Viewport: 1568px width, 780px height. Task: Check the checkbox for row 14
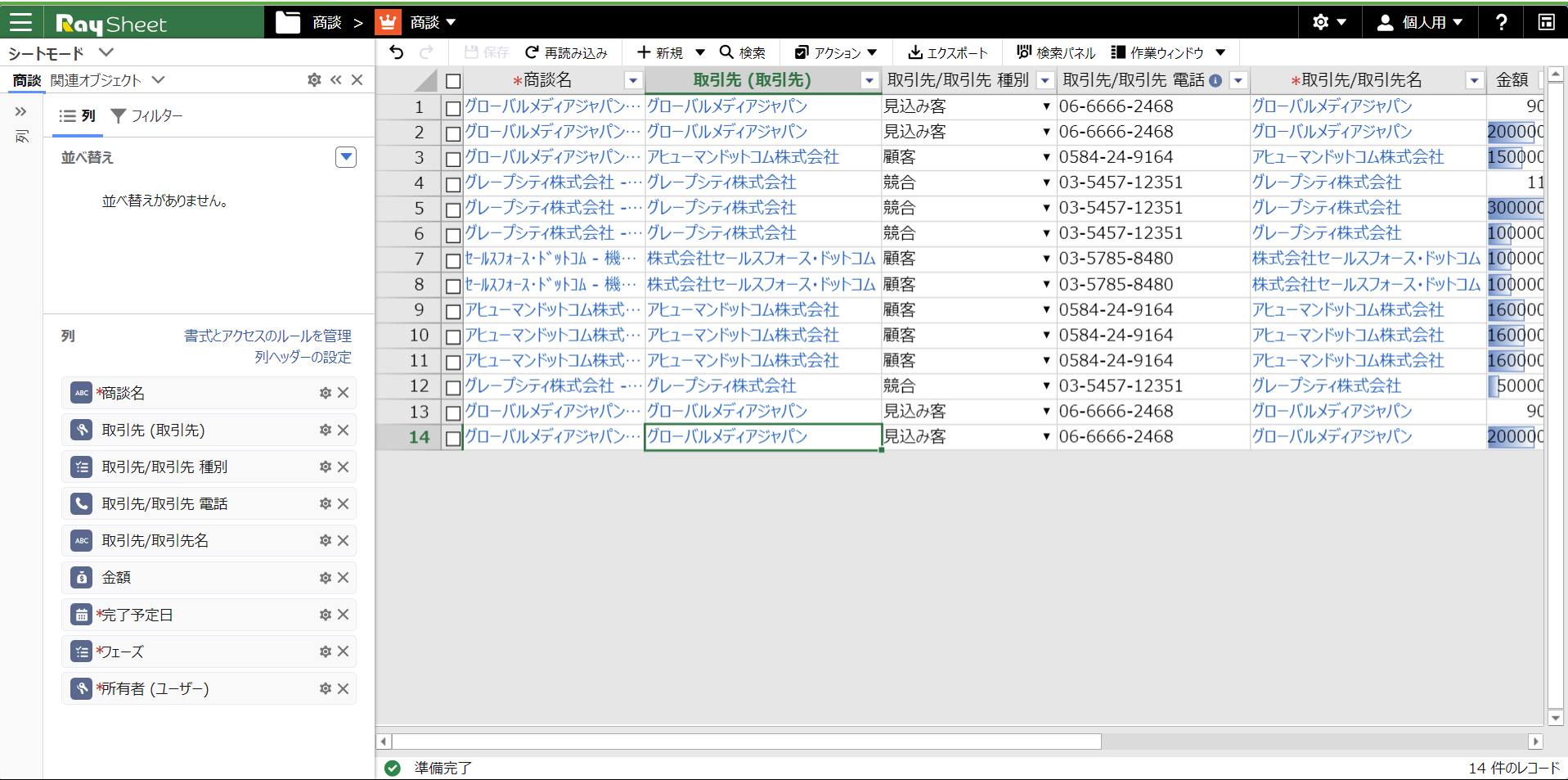pos(453,438)
